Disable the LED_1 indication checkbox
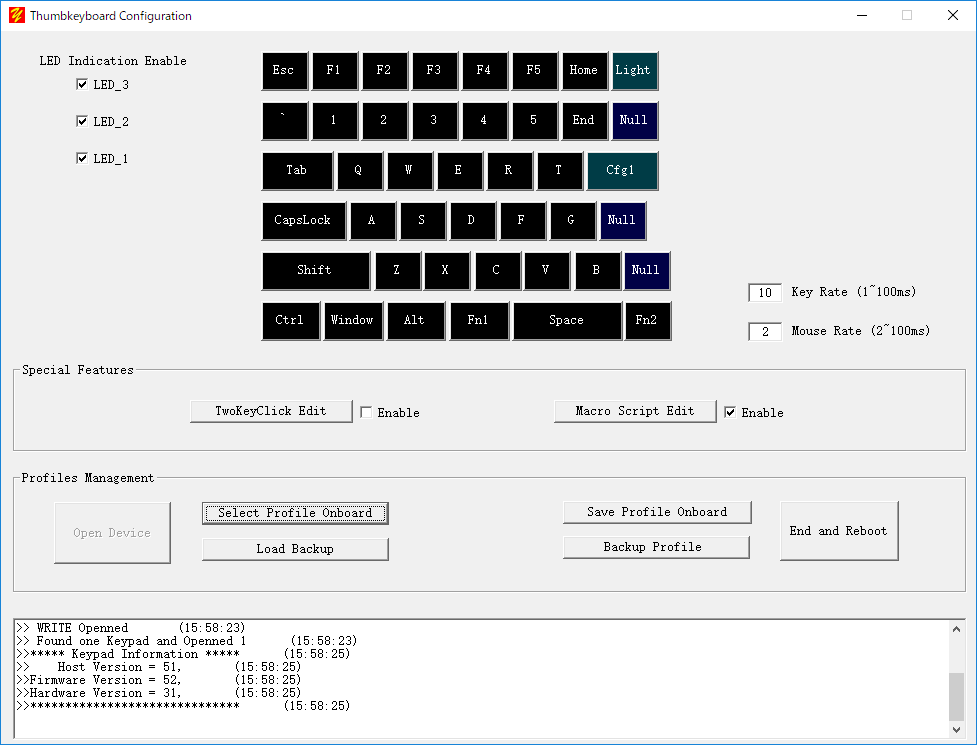 (x=82, y=158)
